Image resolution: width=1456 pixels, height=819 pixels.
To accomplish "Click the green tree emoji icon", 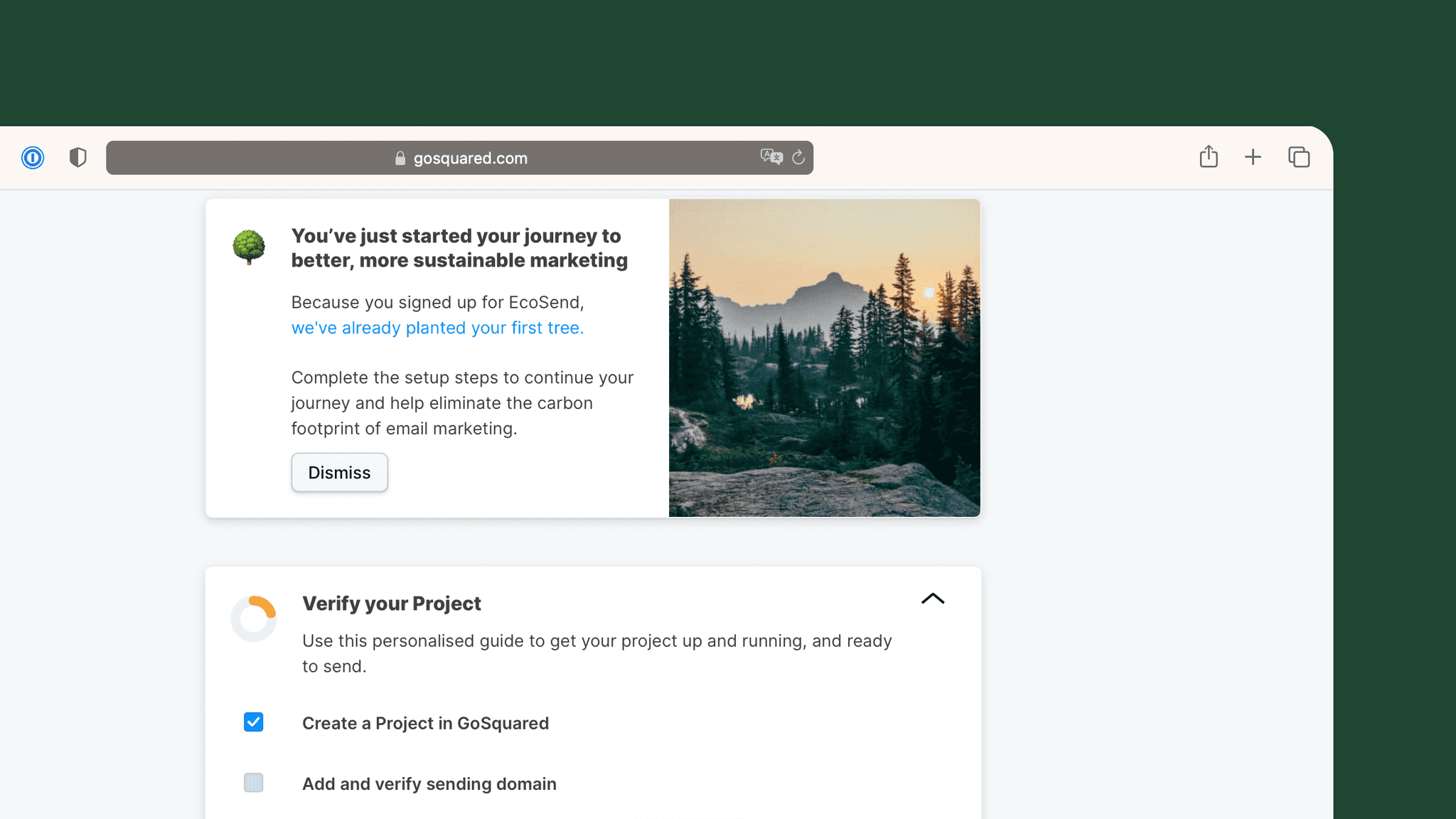I will (249, 247).
